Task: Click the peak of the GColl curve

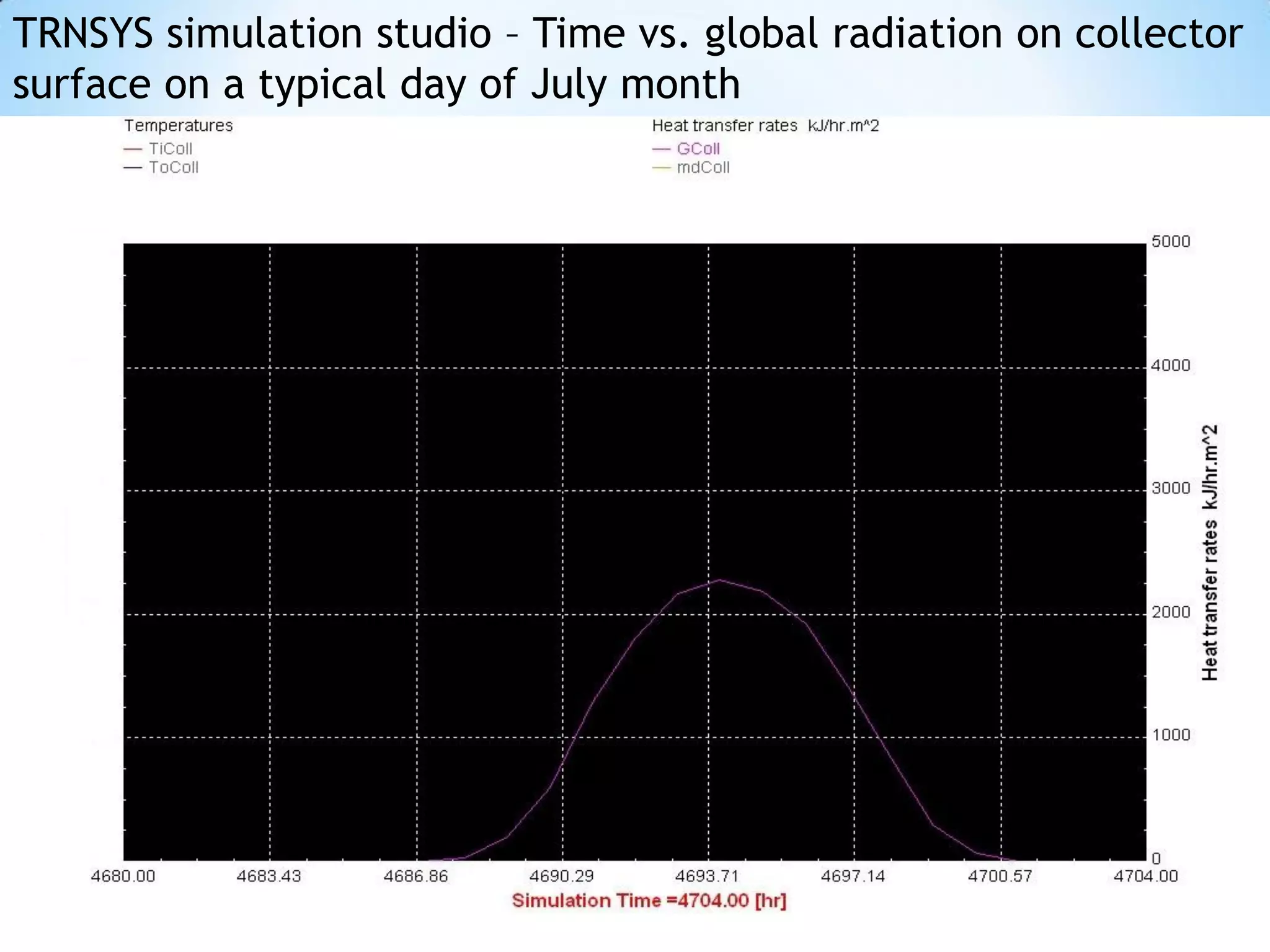Action: pos(719,580)
